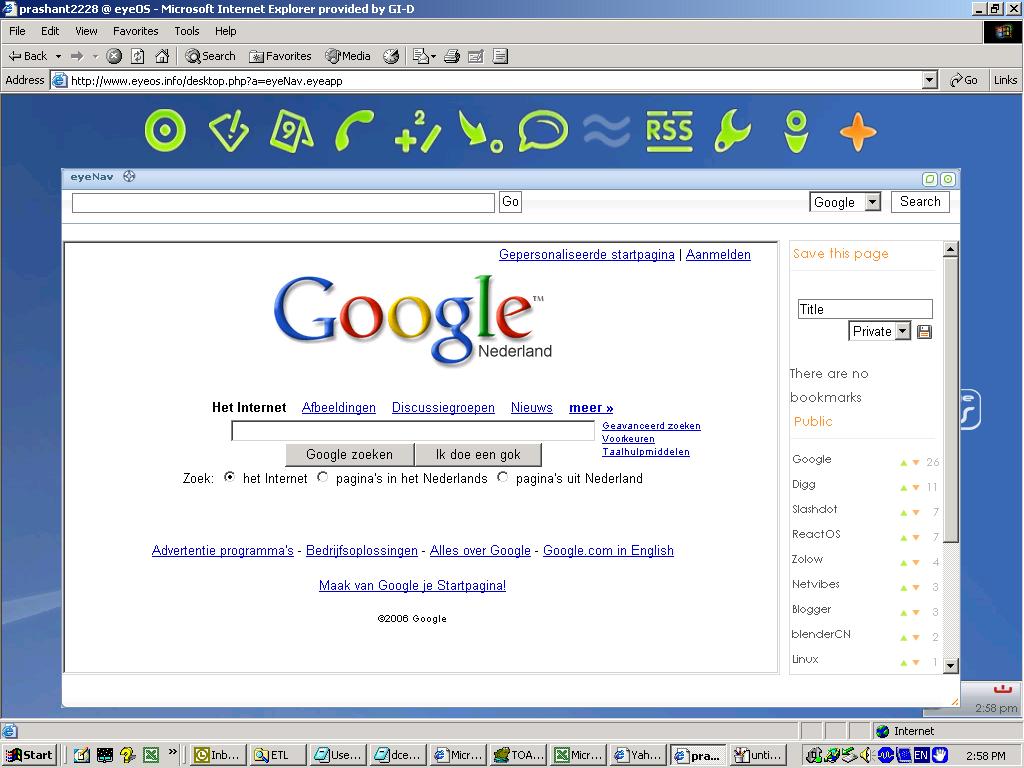
Task: Open the Aanmelden link
Action: (x=718, y=255)
